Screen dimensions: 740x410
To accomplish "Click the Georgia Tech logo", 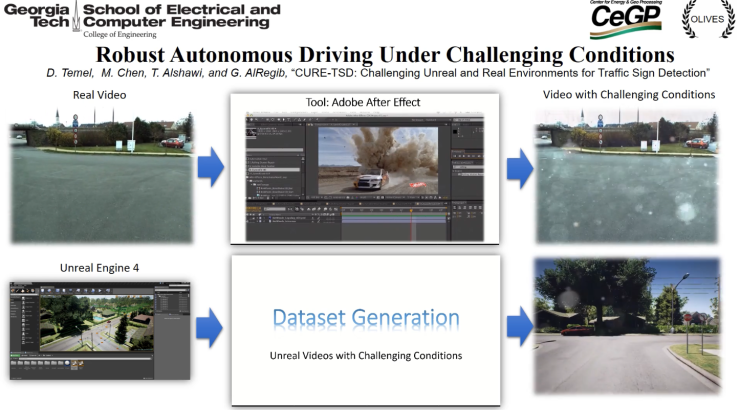I will [x=38, y=16].
